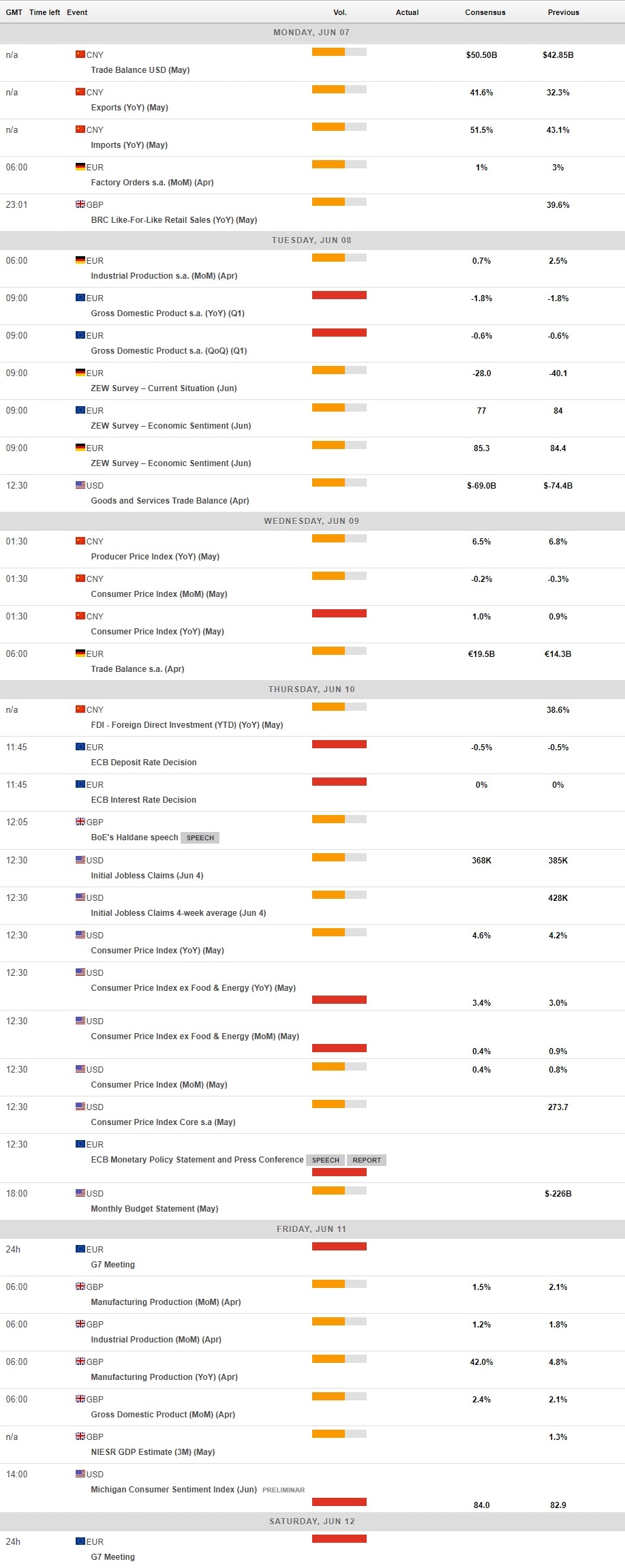625x1568 pixels.
Task: Click the UK flag beside BRC Retail Sales
Action: tap(80, 204)
